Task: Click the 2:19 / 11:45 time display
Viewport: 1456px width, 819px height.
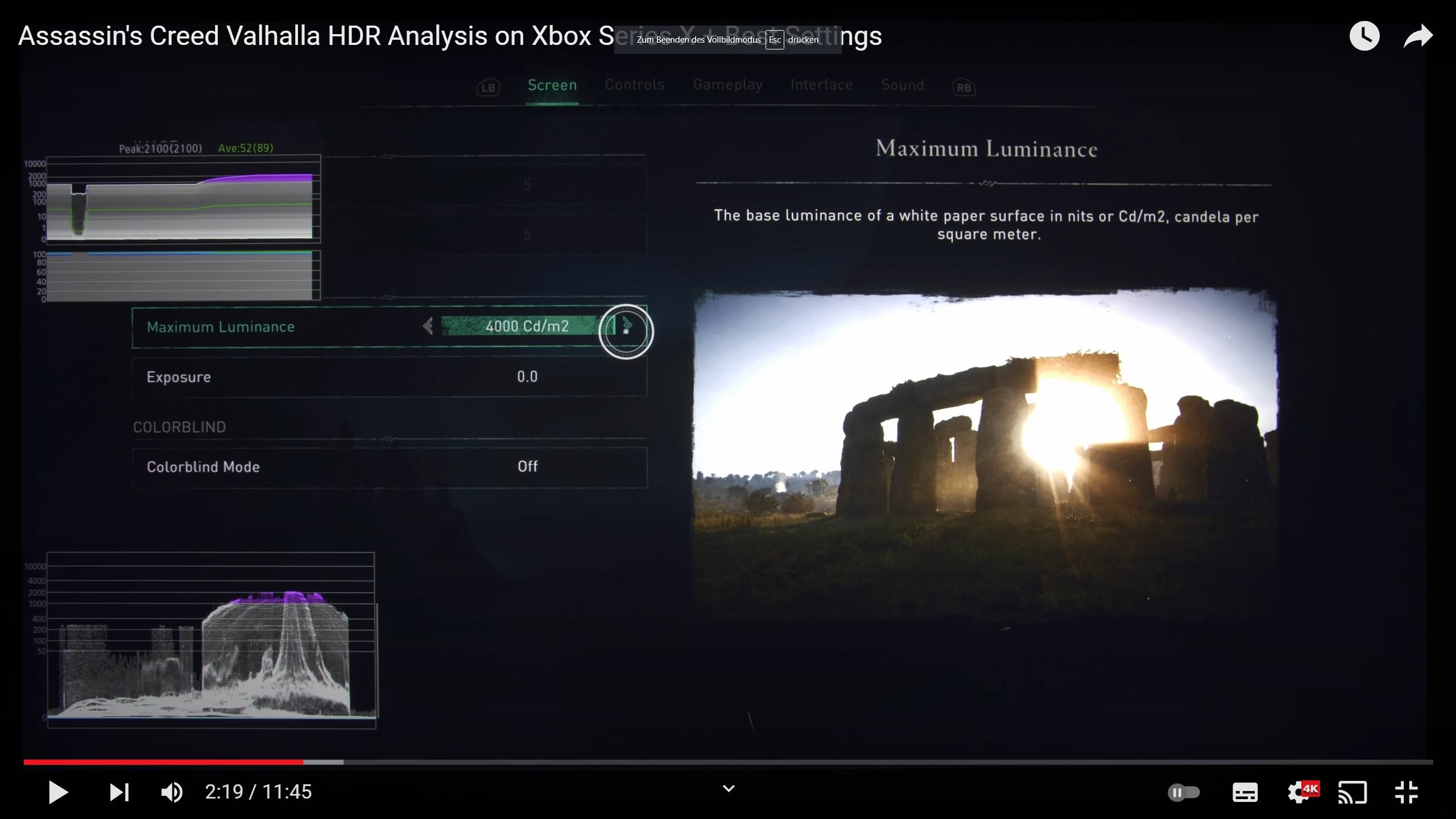Action: coord(258,792)
